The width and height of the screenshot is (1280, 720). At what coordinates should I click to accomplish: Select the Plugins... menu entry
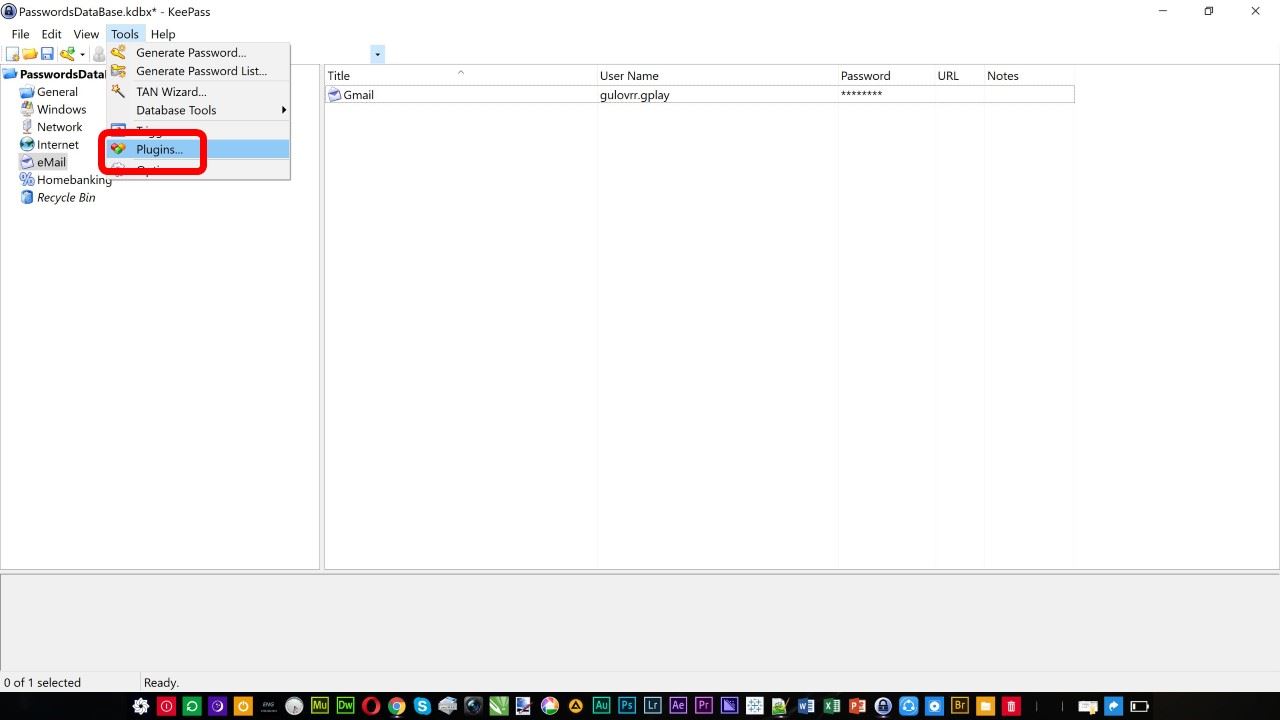pos(199,149)
